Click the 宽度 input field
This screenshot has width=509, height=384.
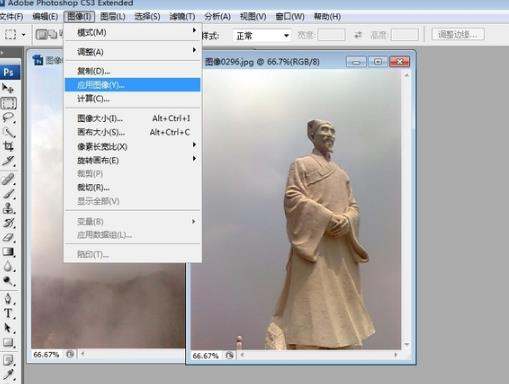(x=331, y=35)
